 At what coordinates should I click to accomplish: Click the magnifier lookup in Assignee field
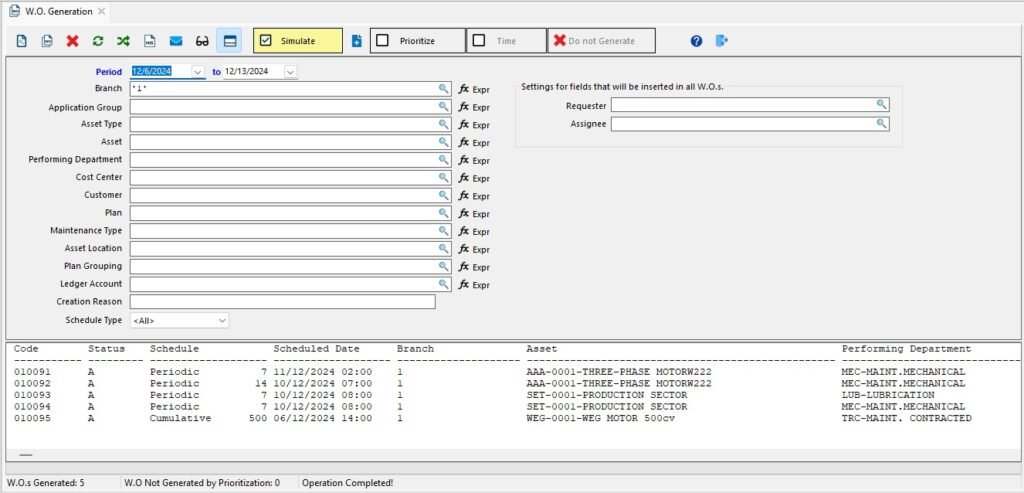882,123
